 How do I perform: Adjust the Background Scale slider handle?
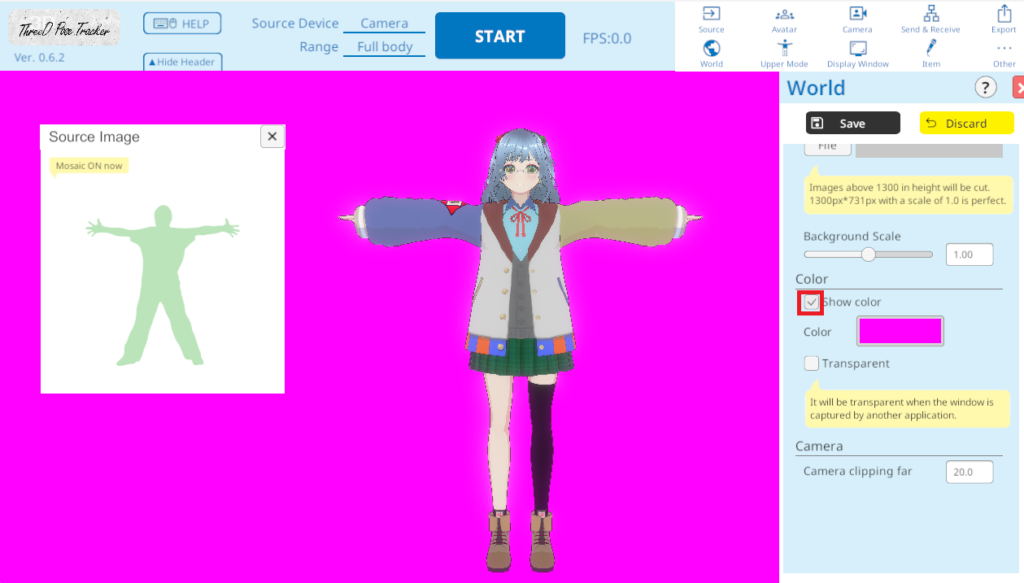point(868,255)
